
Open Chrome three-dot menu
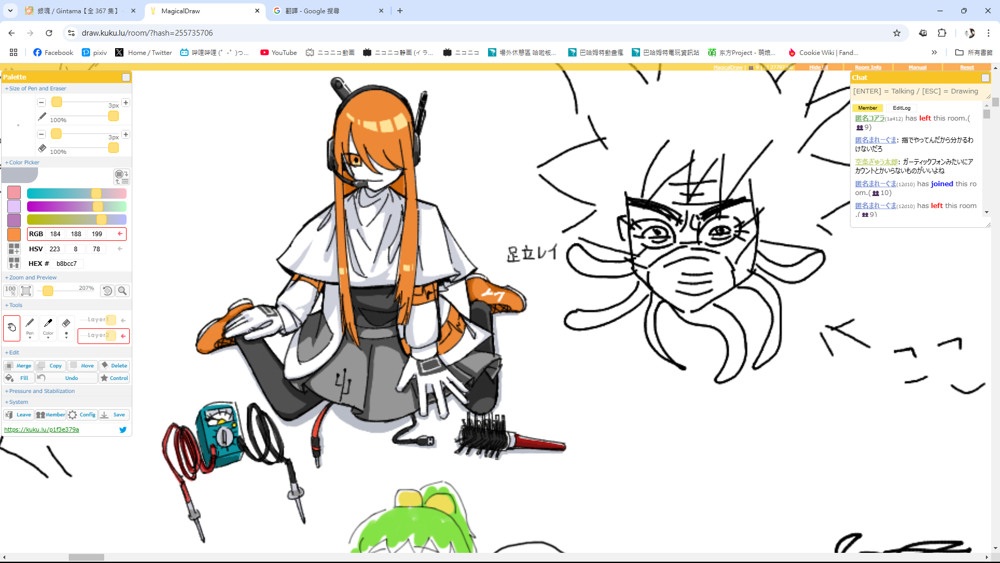click(x=989, y=33)
